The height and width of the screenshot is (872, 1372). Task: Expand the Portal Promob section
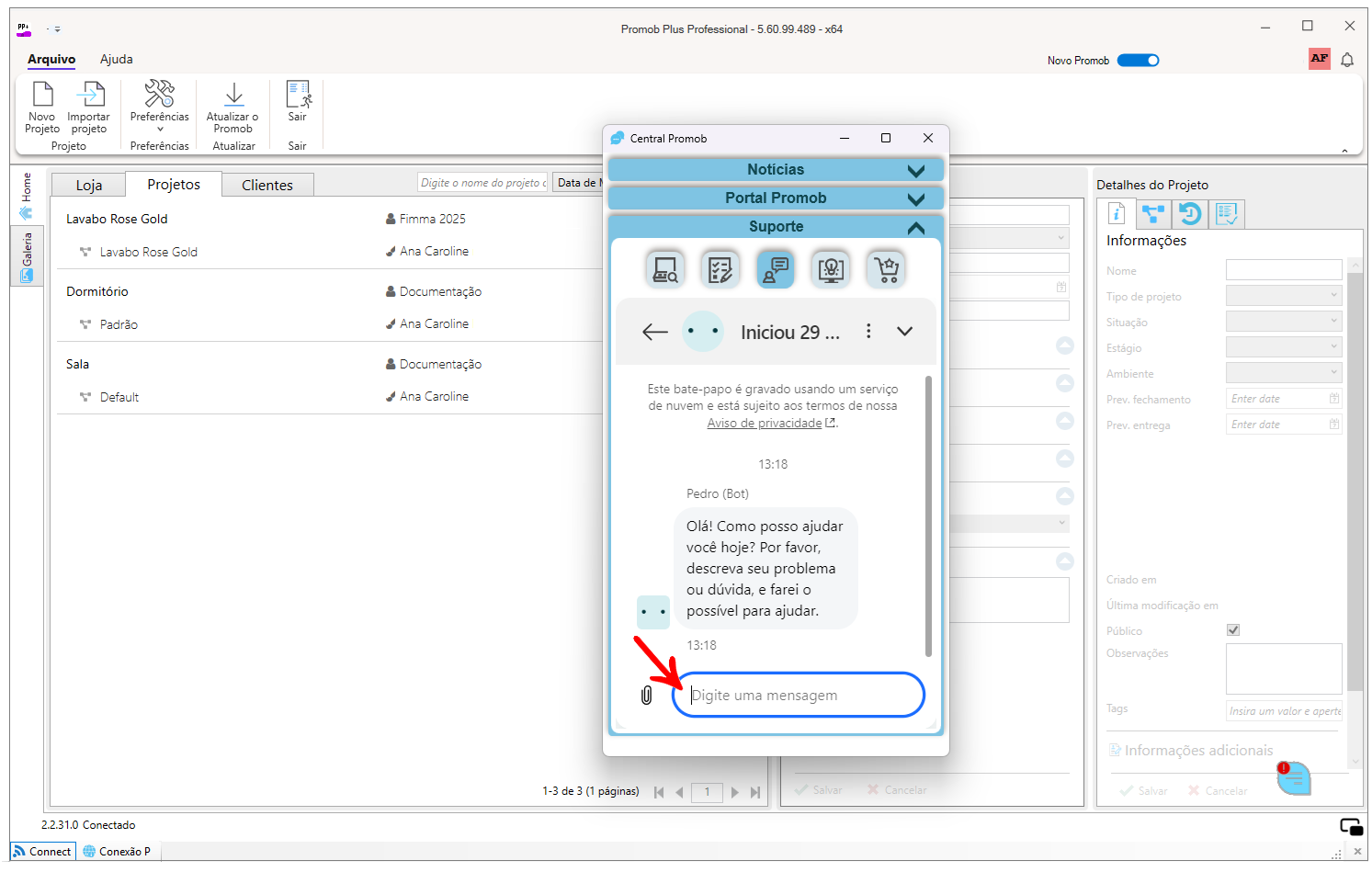click(776, 198)
